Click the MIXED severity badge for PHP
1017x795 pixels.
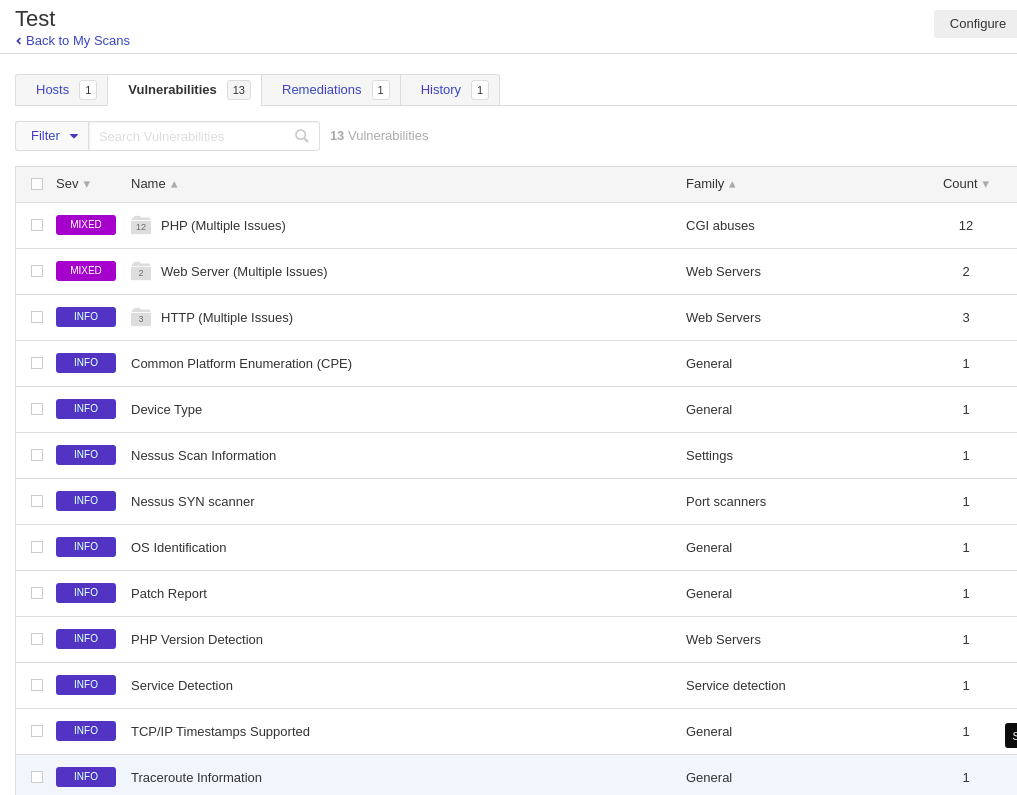pyautogui.click(x=86, y=225)
